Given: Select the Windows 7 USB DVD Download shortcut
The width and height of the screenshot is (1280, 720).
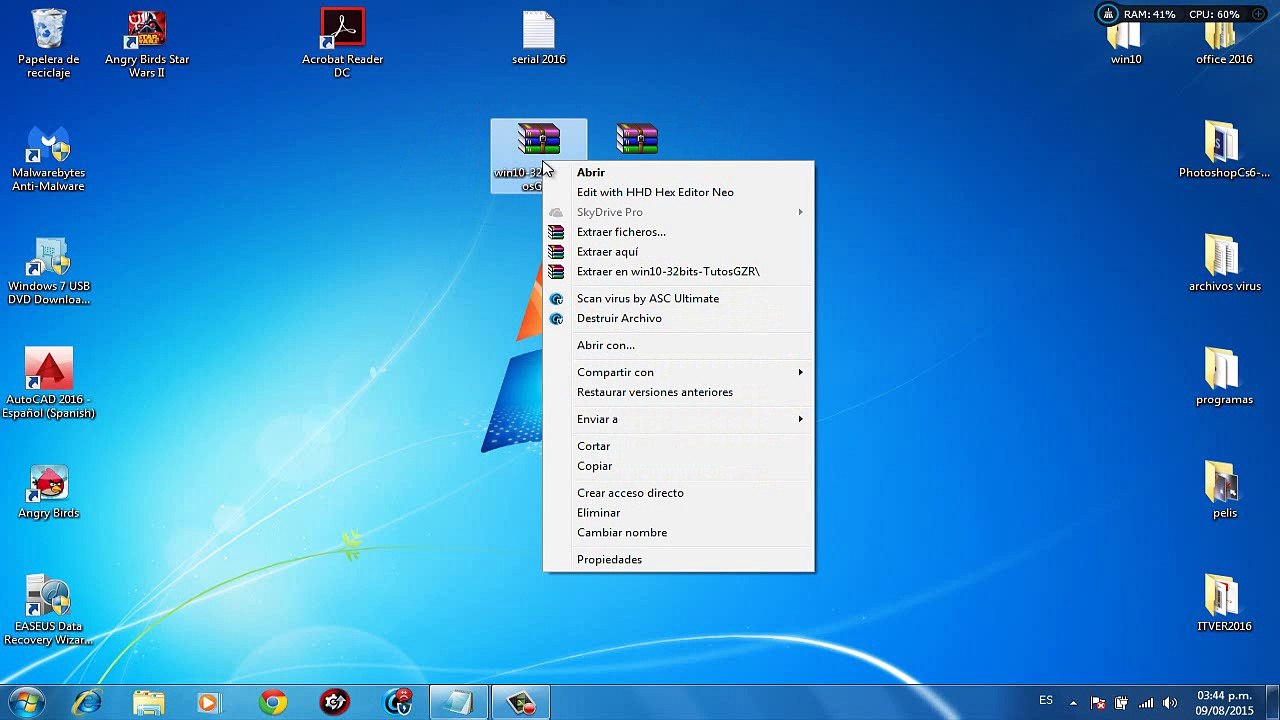Looking at the screenshot, I should tap(48, 271).
